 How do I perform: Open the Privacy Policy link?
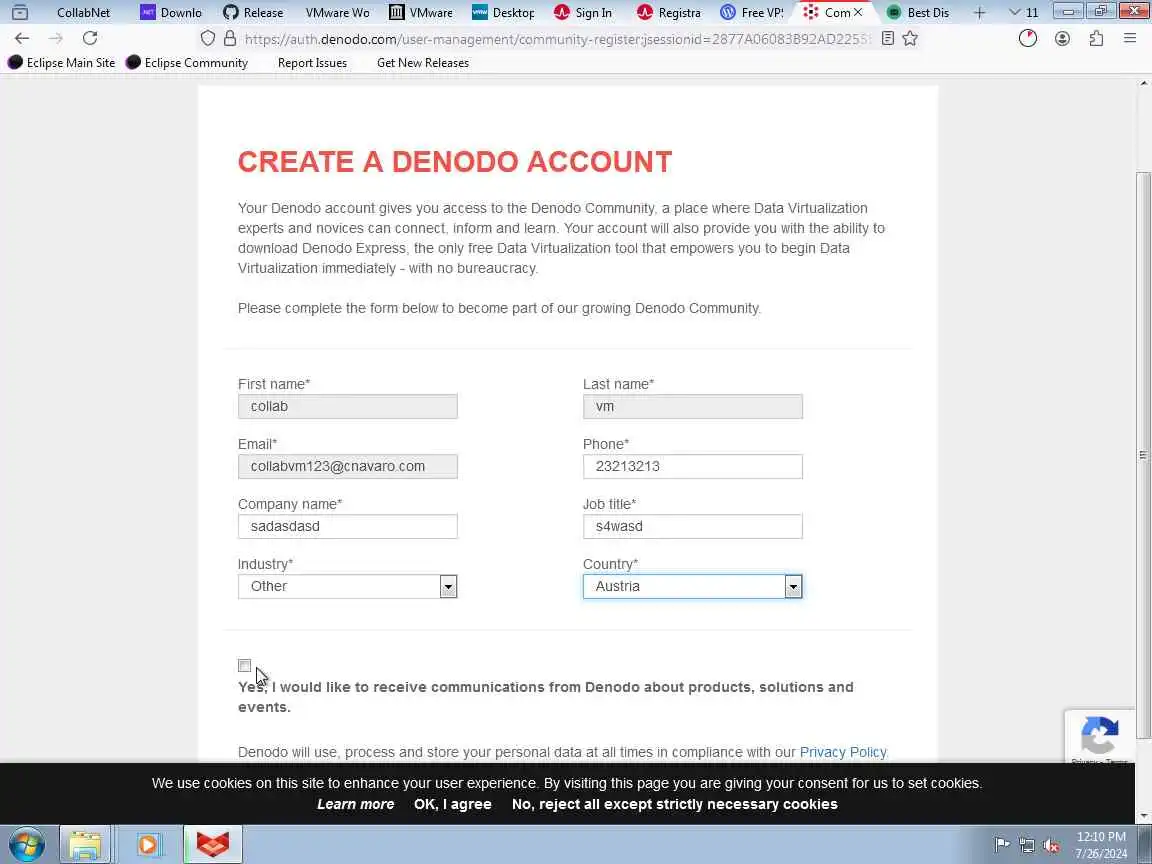point(843,752)
